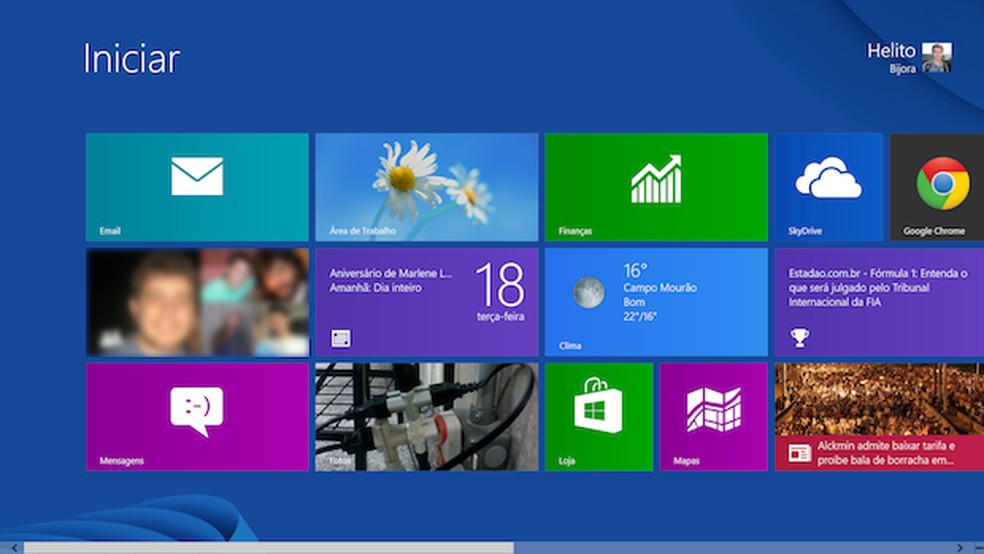
Task: Open the SkyDrive cloud tile
Action: coord(828,187)
